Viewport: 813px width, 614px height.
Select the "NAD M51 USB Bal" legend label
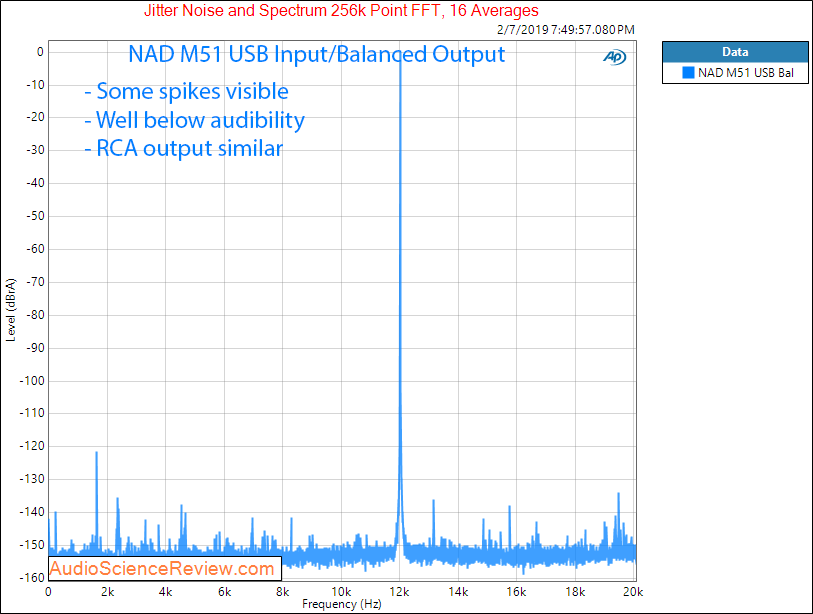pos(746,73)
